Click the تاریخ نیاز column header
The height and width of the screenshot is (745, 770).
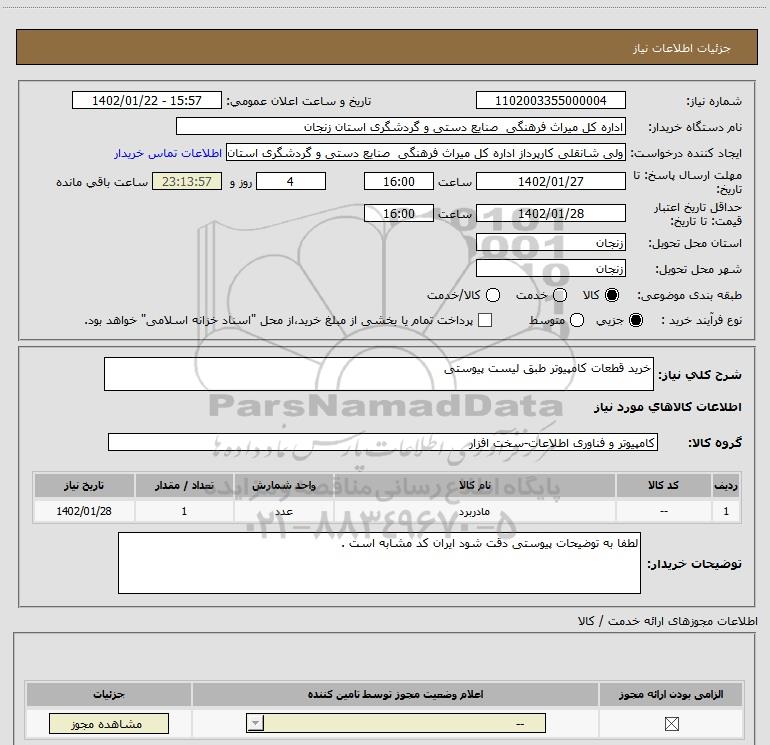[84, 485]
